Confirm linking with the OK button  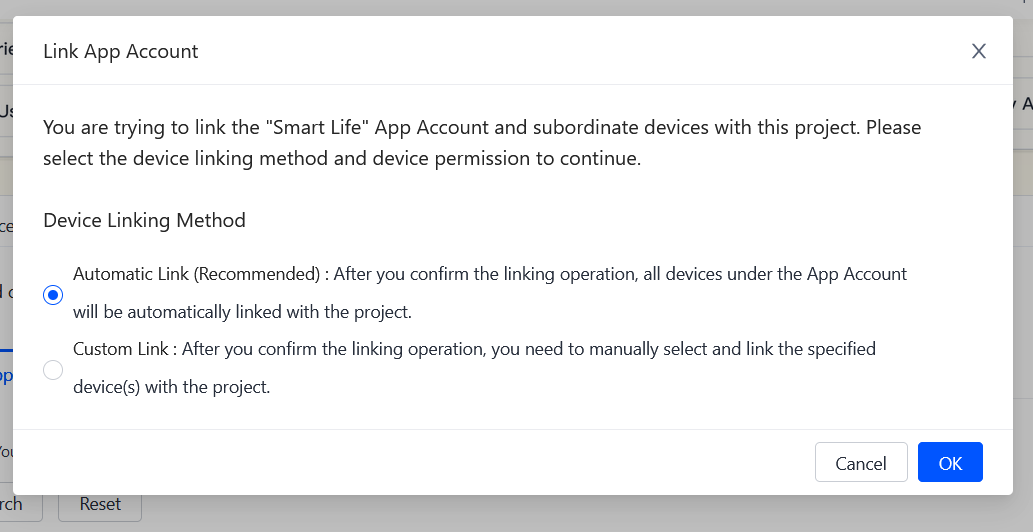click(950, 463)
